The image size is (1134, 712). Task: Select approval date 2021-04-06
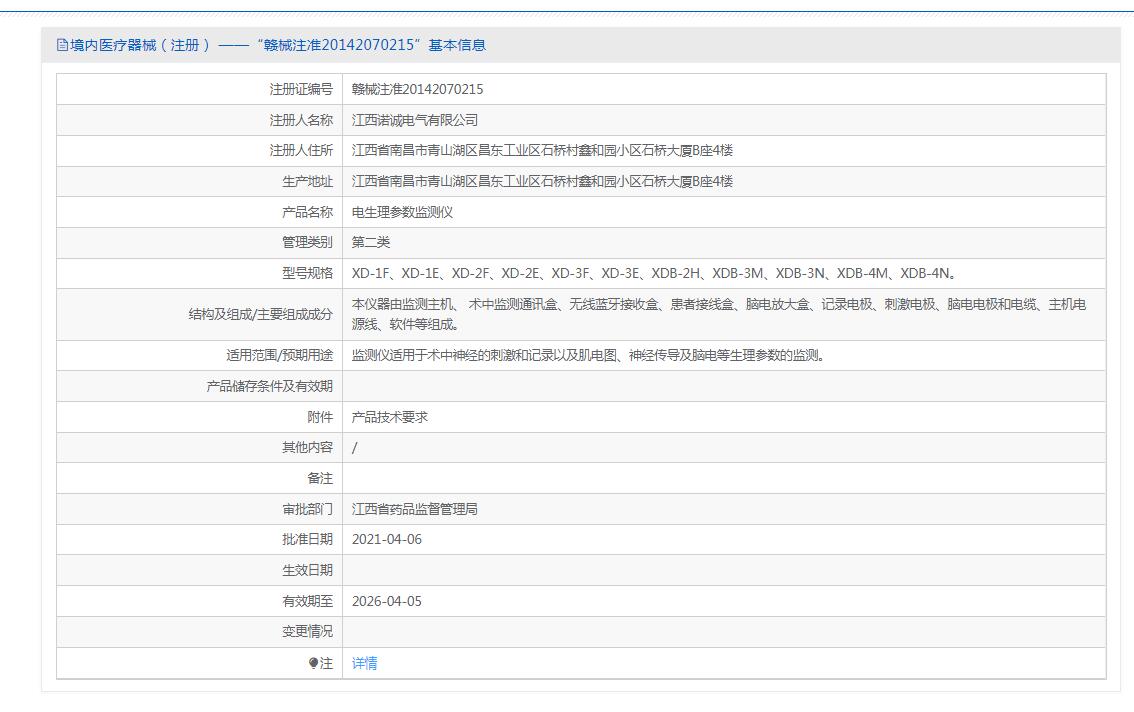click(x=386, y=540)
